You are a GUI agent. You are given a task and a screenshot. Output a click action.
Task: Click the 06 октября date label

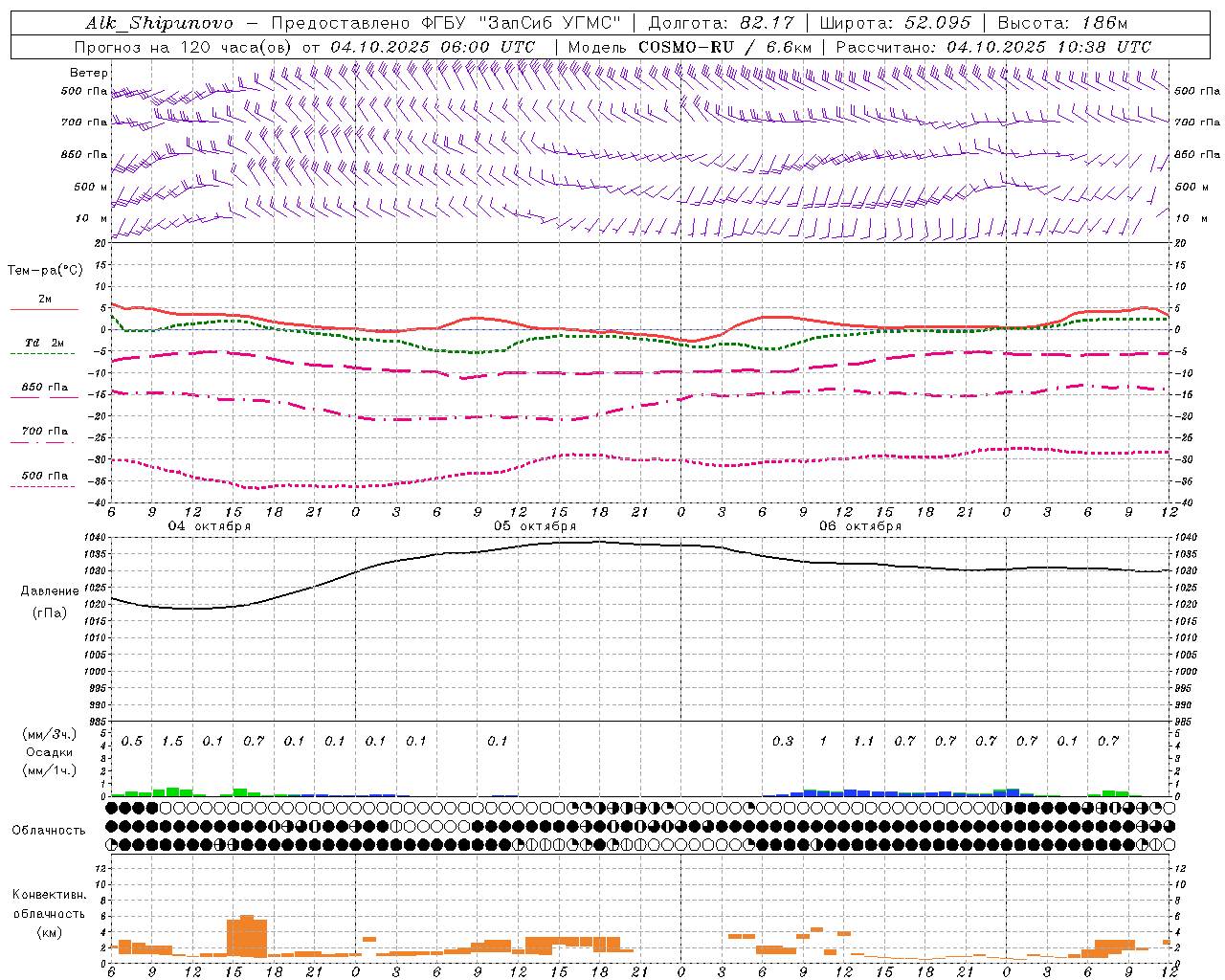(x=860, y=526)
